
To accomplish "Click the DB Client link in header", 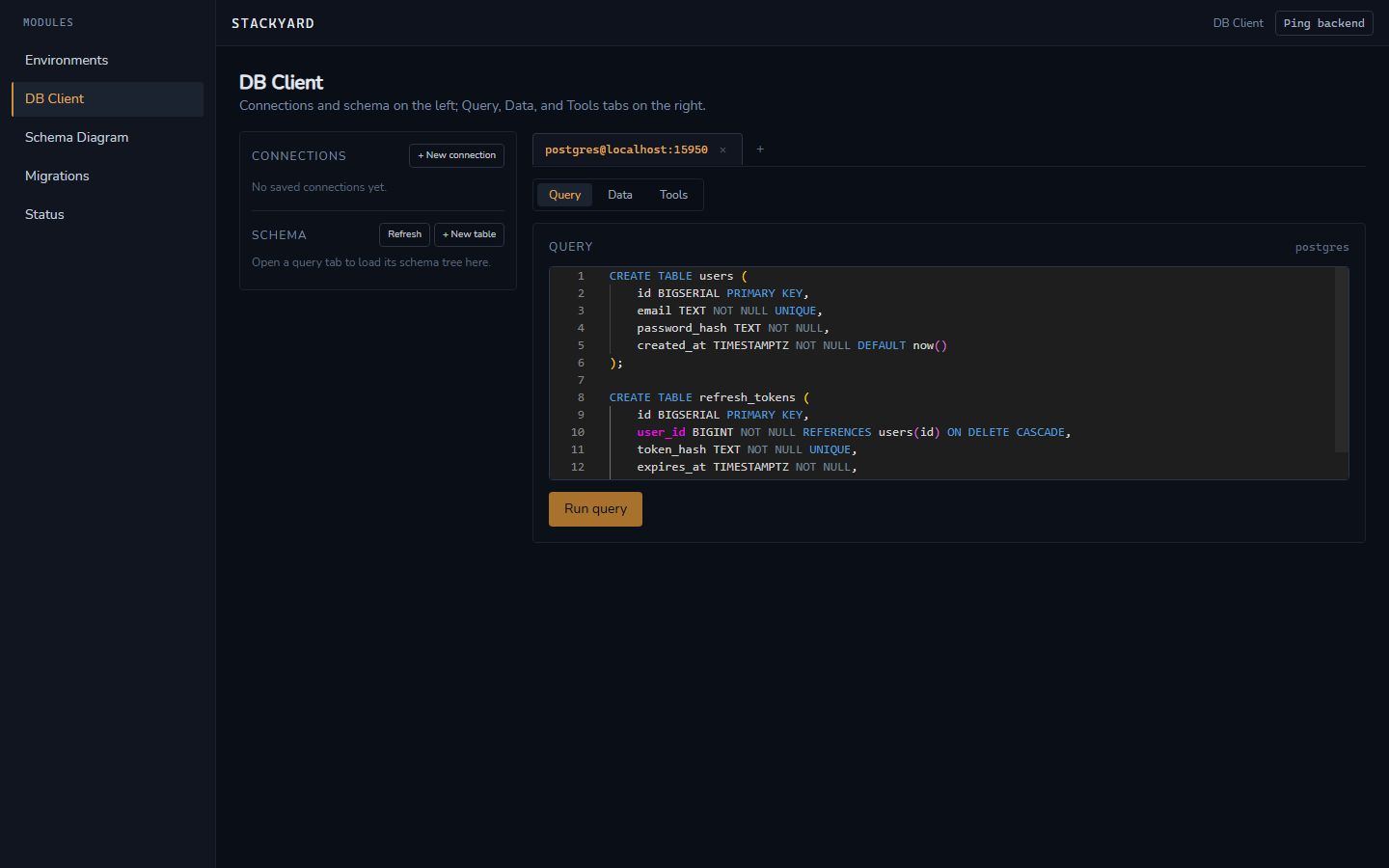I will 1238,23.
